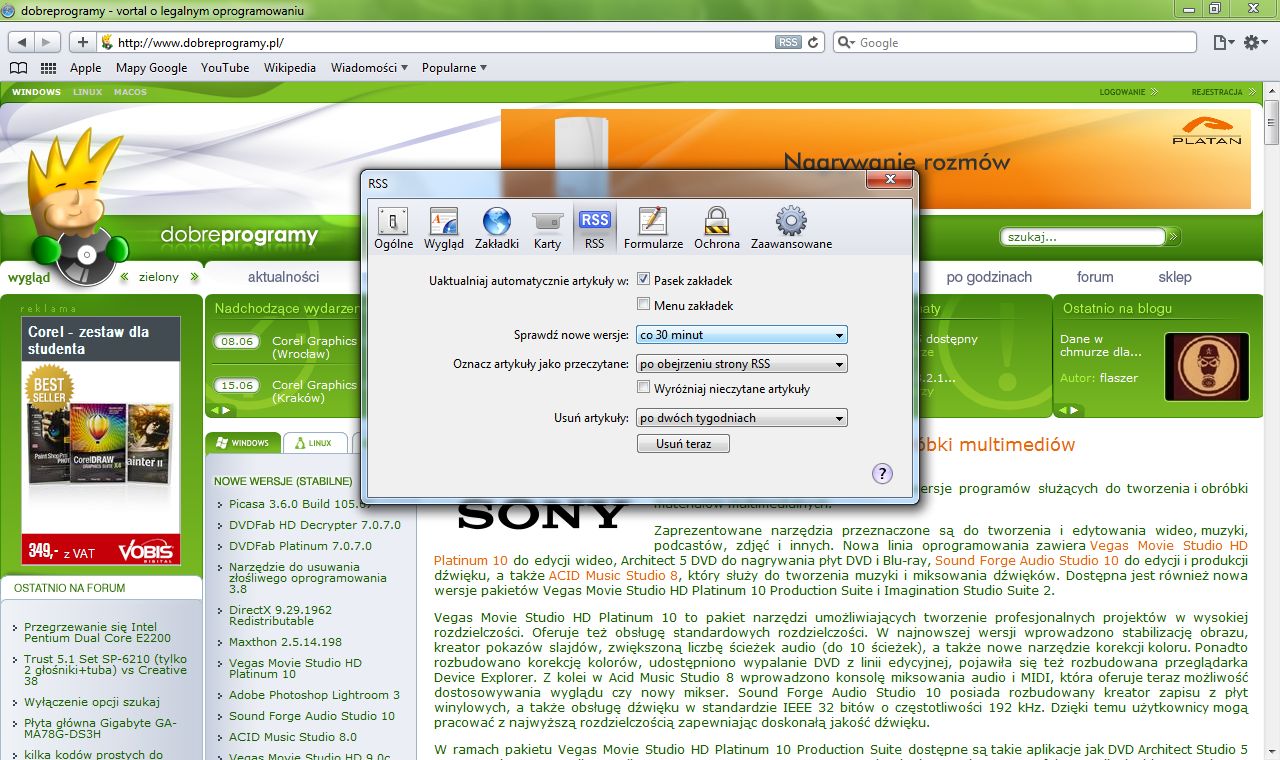Add bookmark with the plus button
The height and width of the screenshot is (760, 1280).
coord(82,42)
